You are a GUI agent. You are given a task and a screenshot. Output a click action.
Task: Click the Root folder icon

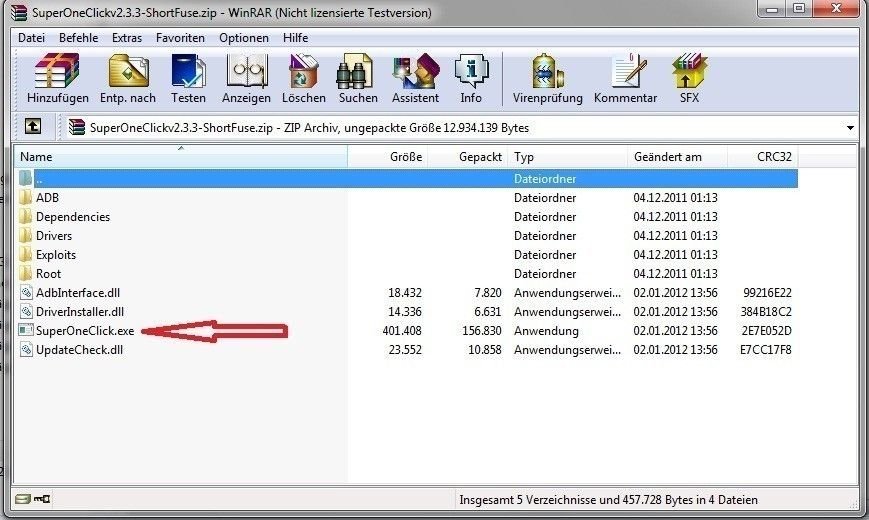(25, 273)
